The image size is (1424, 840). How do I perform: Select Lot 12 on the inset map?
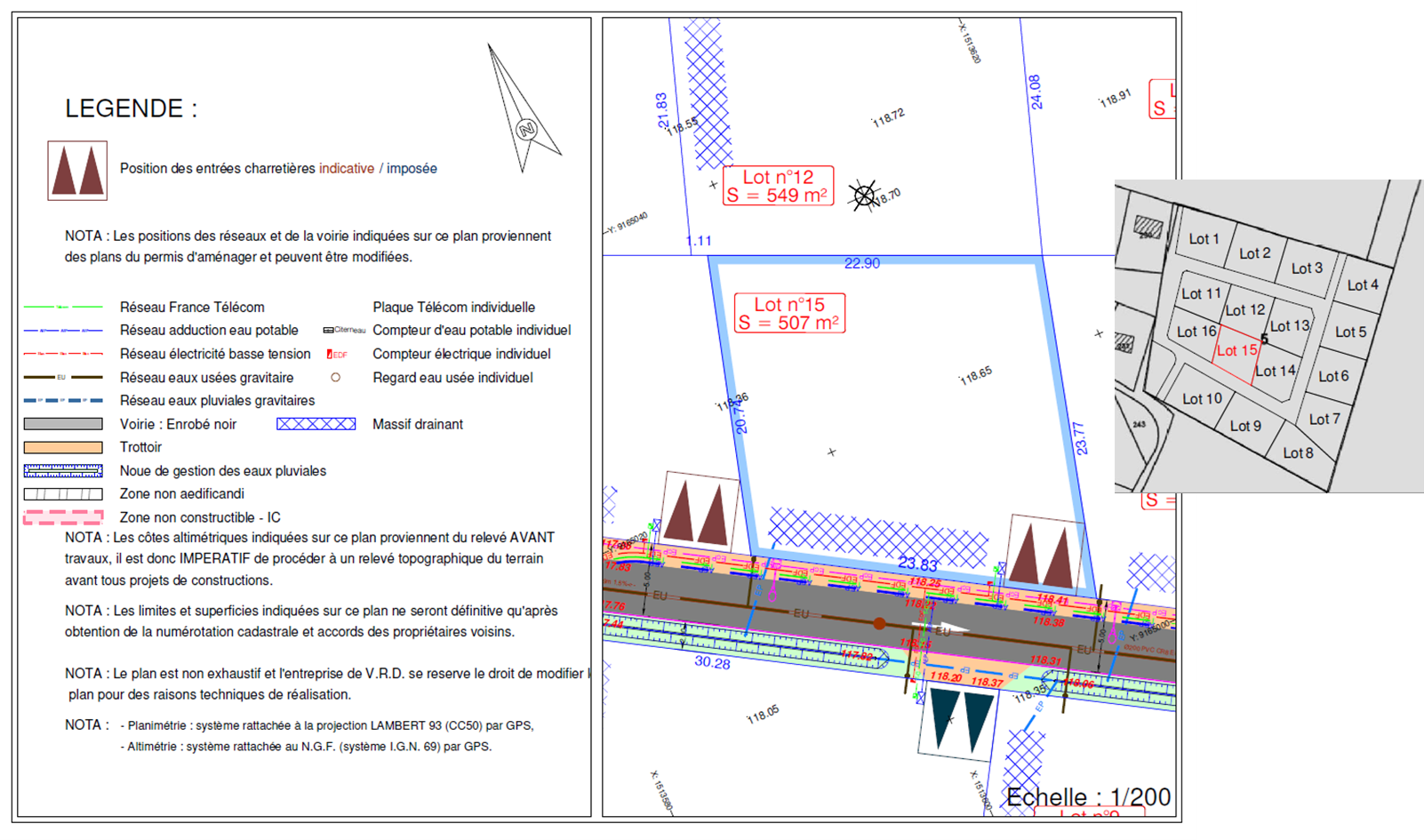coord(1245,310)
